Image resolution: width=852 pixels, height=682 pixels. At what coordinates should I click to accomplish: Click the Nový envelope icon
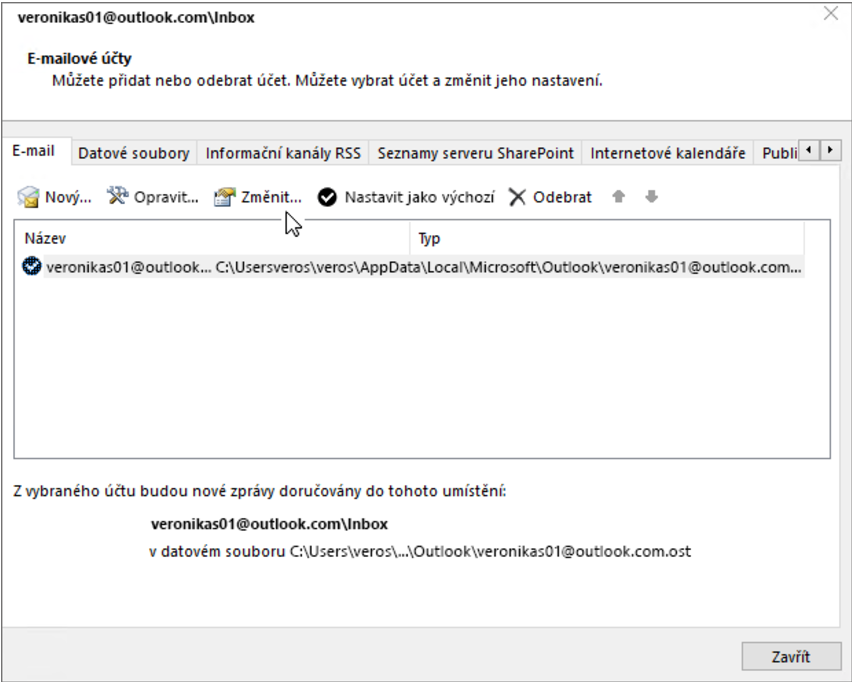[x=28, y=197]
